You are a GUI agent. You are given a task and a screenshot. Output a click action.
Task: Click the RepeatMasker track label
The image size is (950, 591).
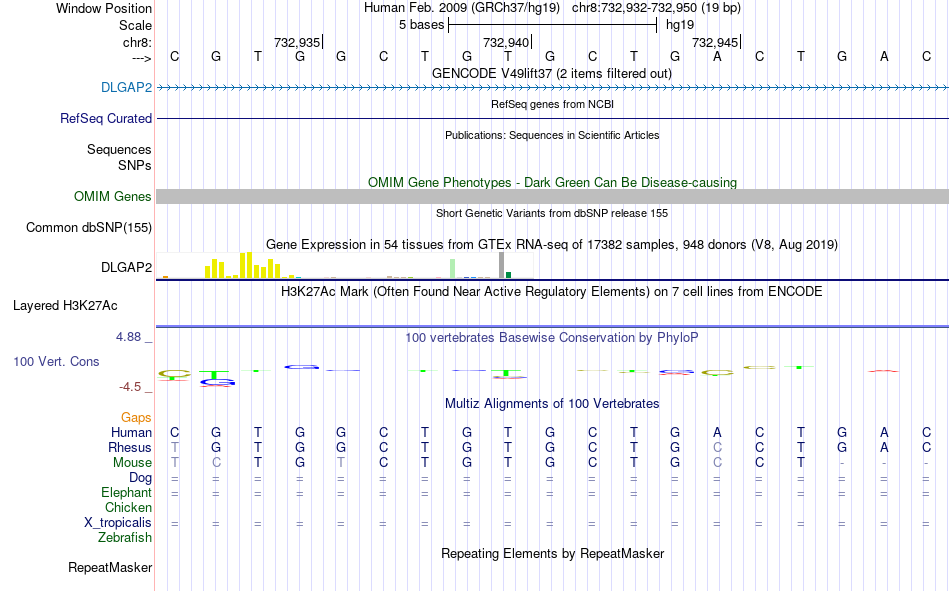click(x=110, y=567)
